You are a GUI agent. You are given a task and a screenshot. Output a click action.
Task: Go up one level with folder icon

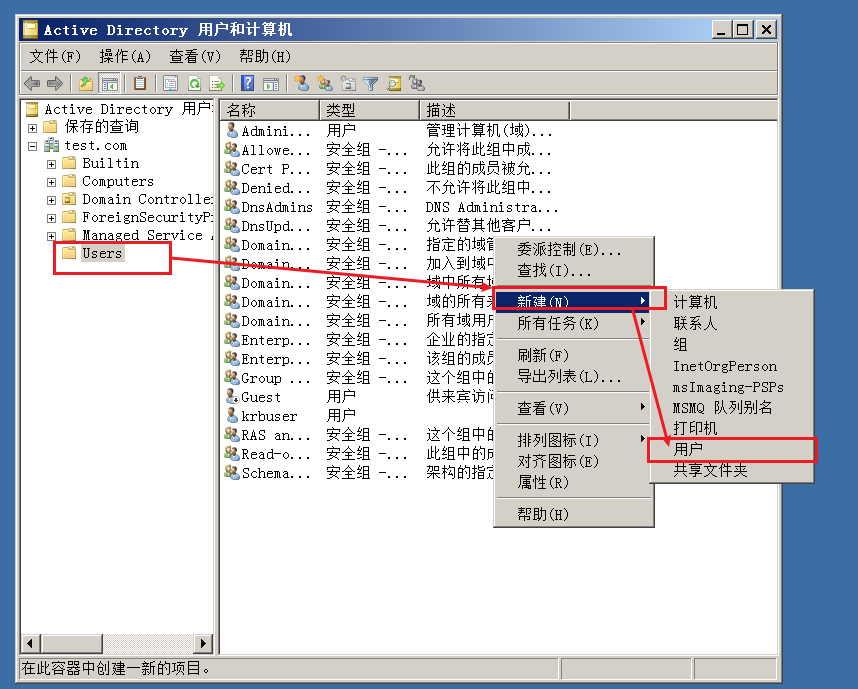86,84
